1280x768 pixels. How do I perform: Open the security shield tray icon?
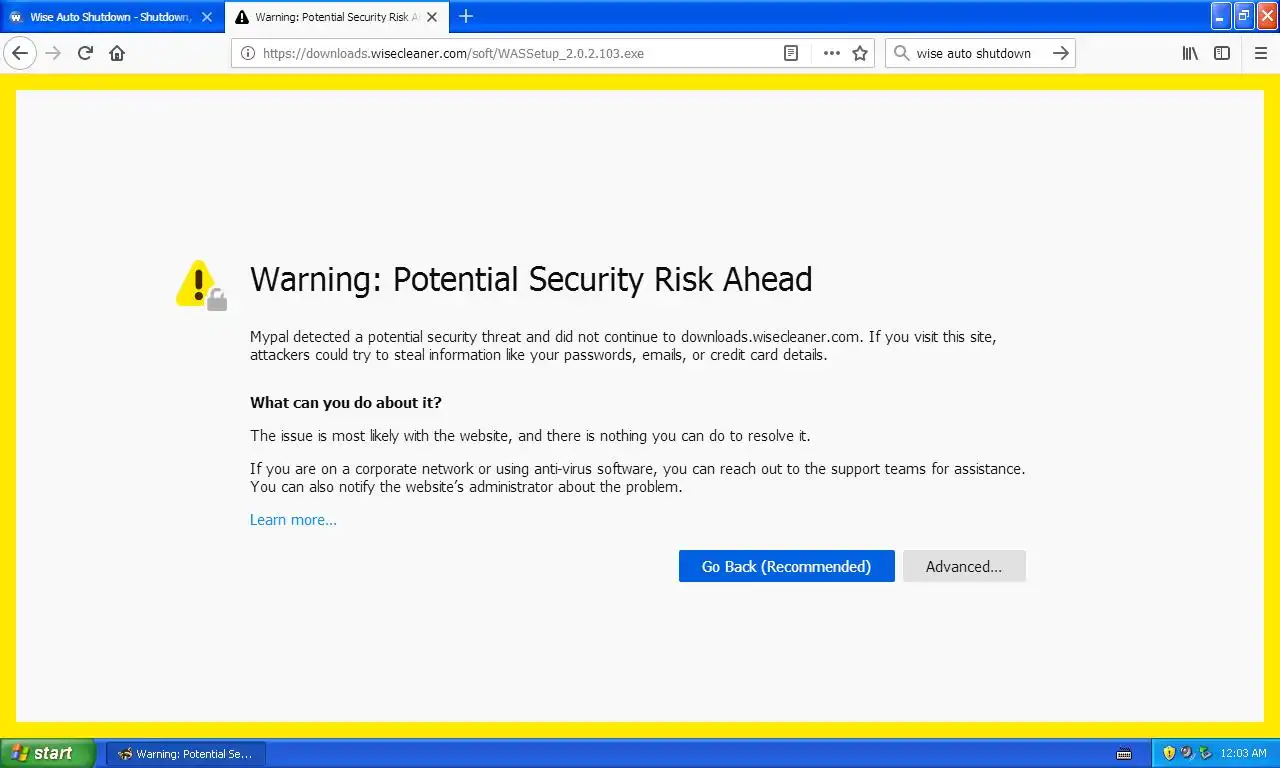(x=1169, y=753)
